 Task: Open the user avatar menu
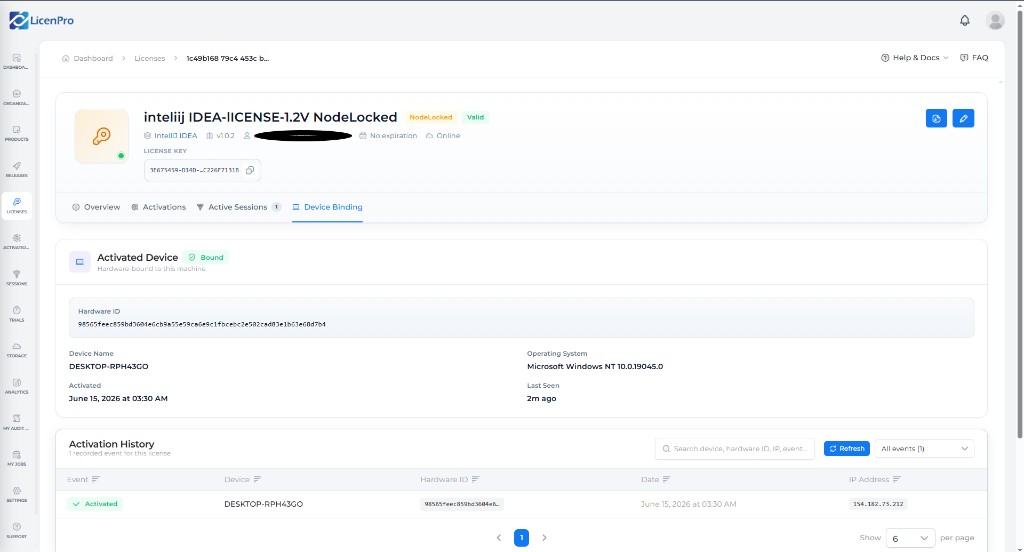pyautogui.click(x=995, y=20)
